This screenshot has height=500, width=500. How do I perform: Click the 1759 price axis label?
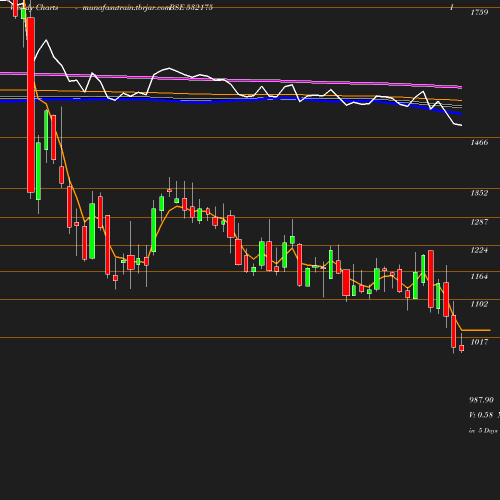pos(479,12)
